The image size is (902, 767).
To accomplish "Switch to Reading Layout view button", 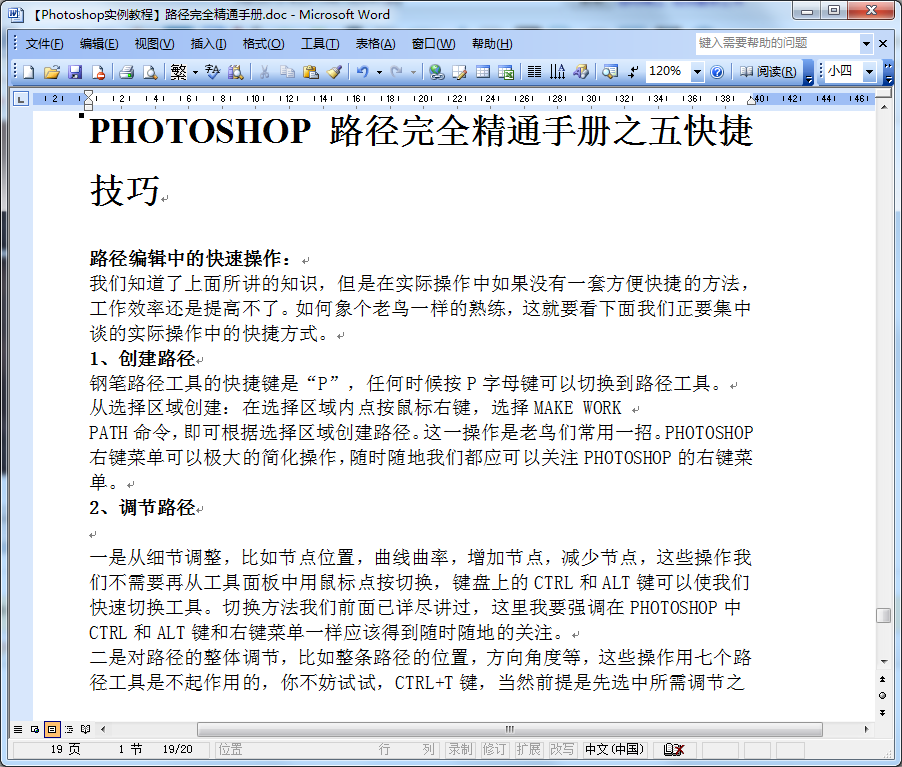I will [x=86, y=729].
